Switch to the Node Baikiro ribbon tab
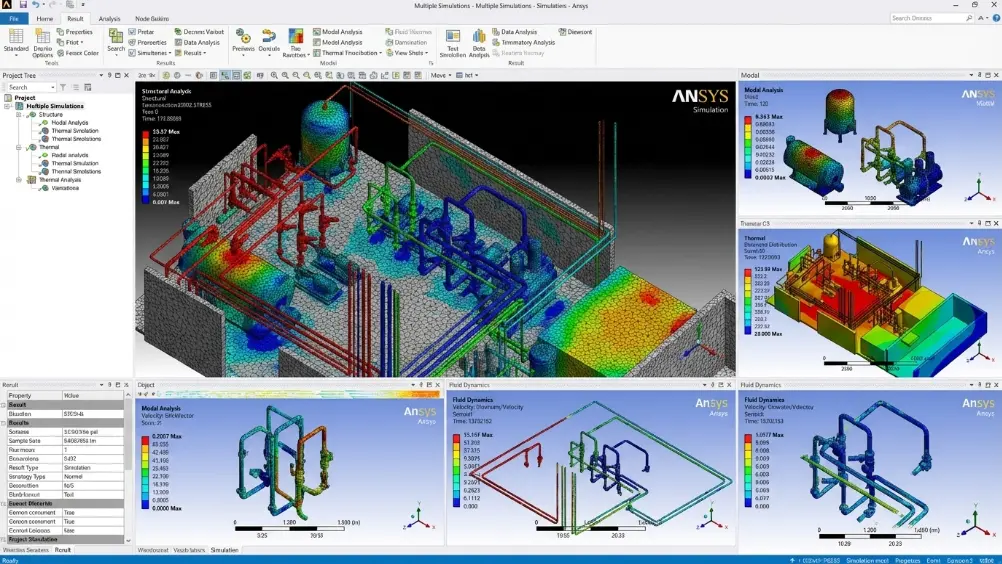The height and width of the screenshot is (564, 1002). click(152, 19)
